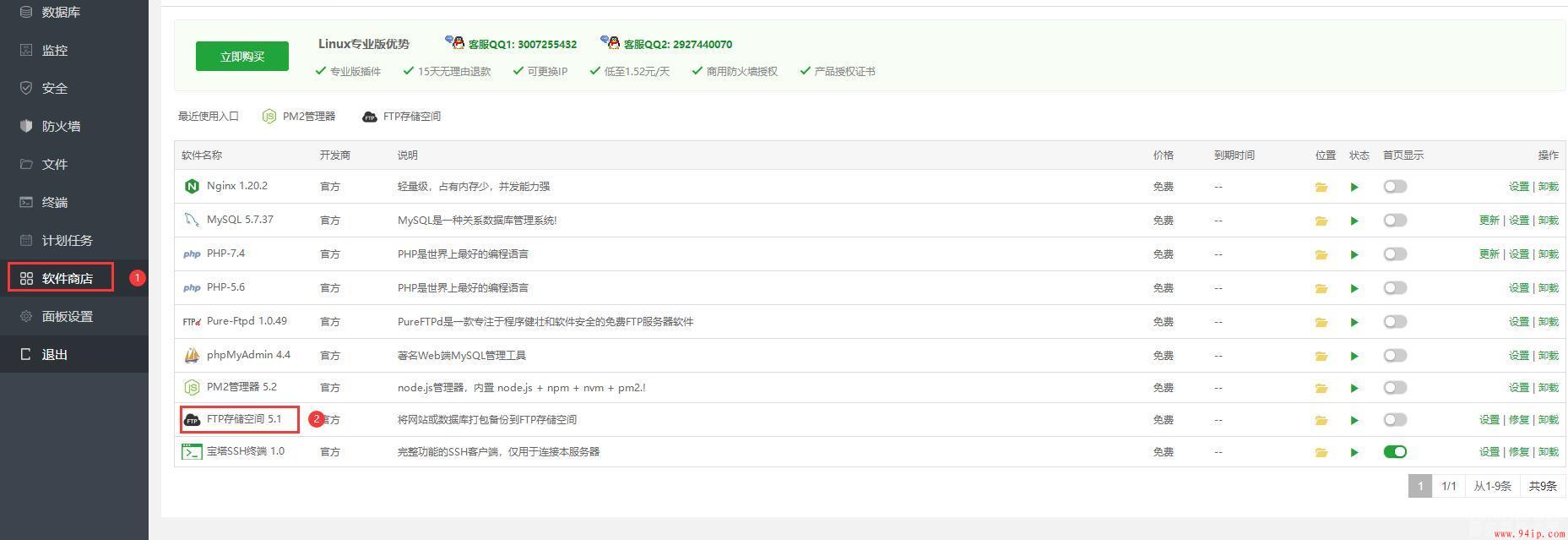Click page 1 pagination button
This screenshot has height=540, width=1568.
pos(1420,486)
